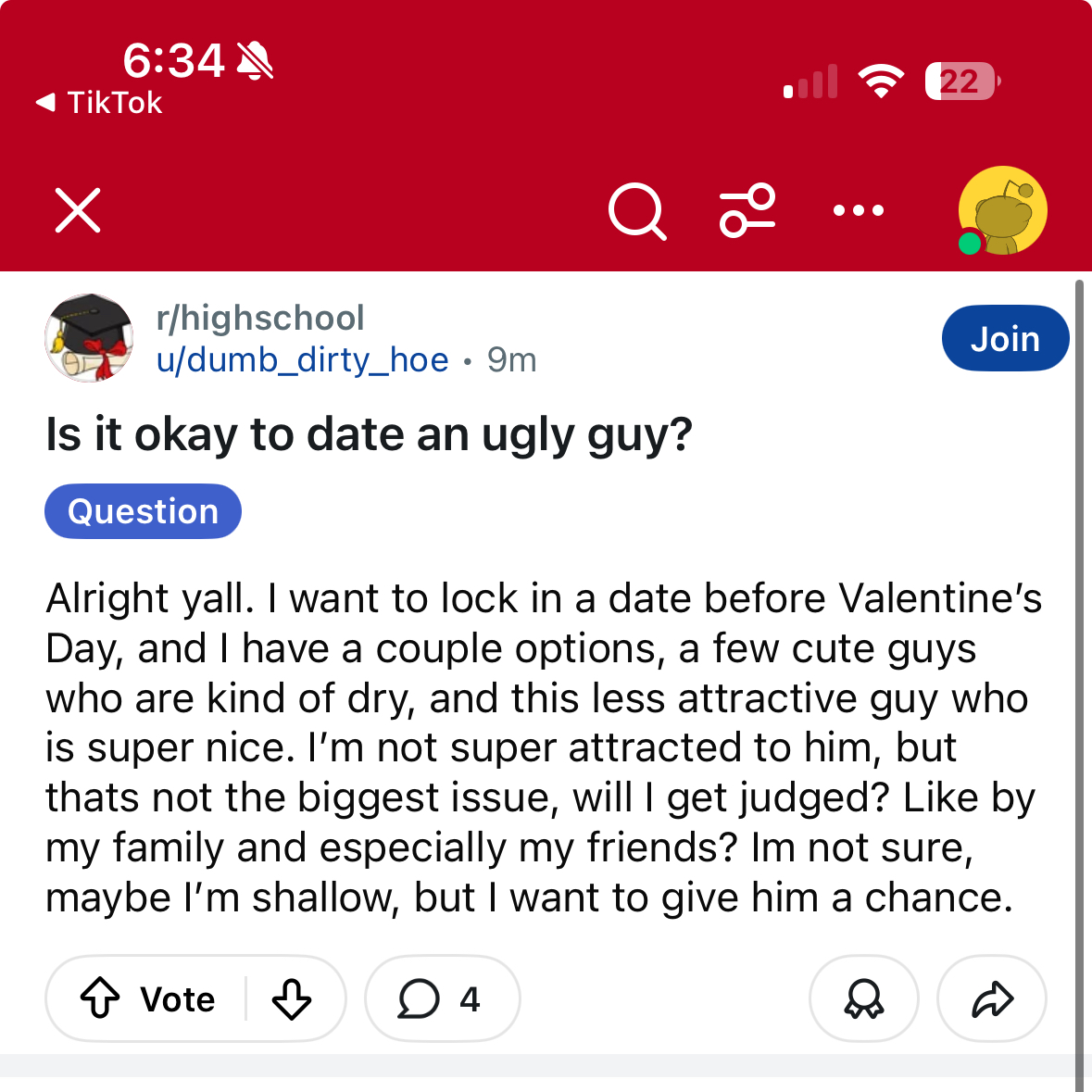Tap the r/highschool community avatar
This screenshot has width=1092, height=1092.
[x=89, y=338]
